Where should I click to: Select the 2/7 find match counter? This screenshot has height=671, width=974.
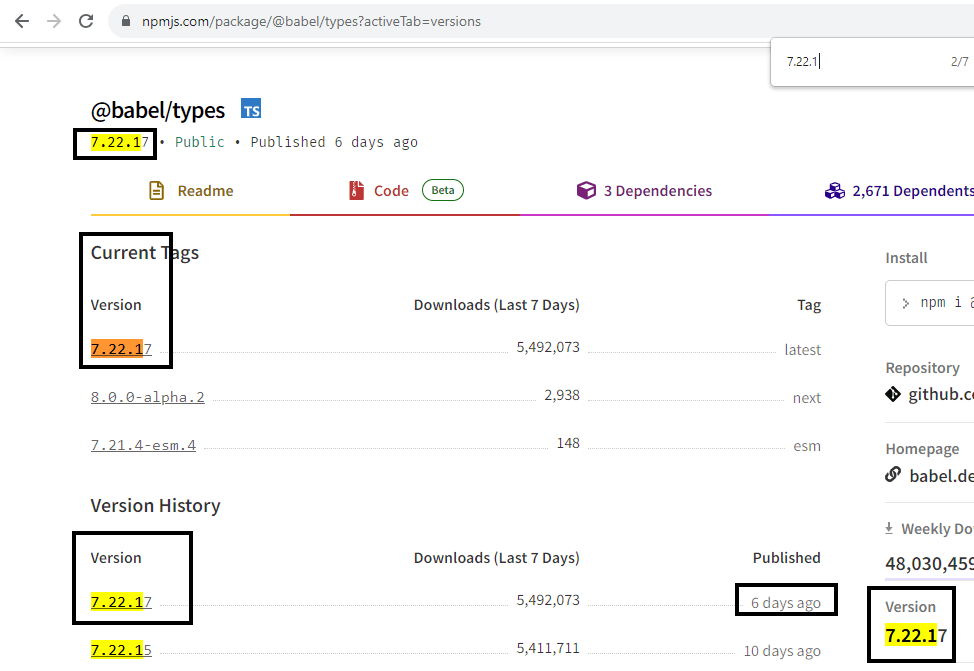tap(960, 62)
